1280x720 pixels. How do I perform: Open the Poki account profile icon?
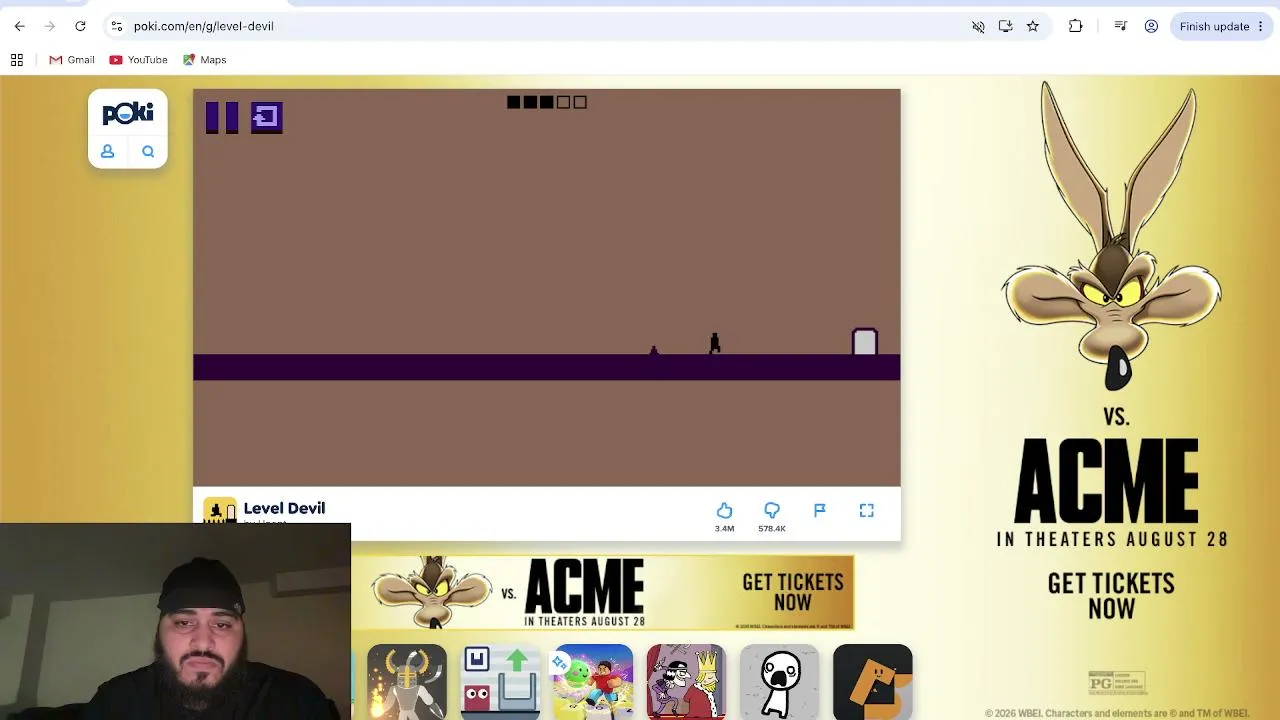(107, 152)
